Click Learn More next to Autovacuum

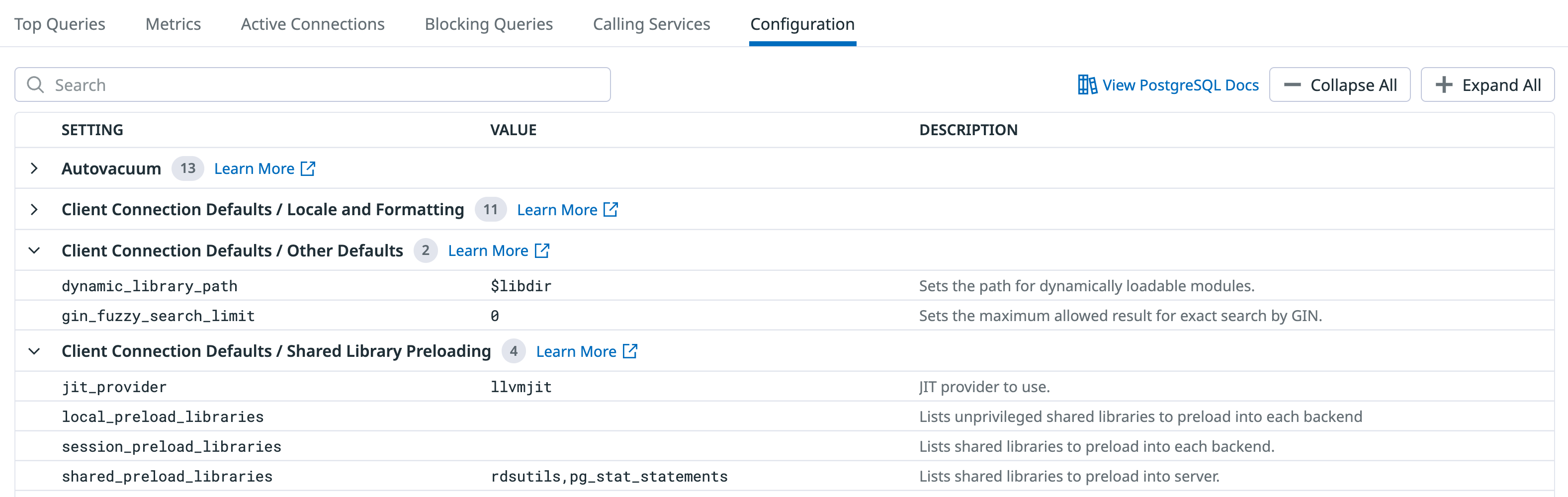pyautogui.click(x=254, y=168)
